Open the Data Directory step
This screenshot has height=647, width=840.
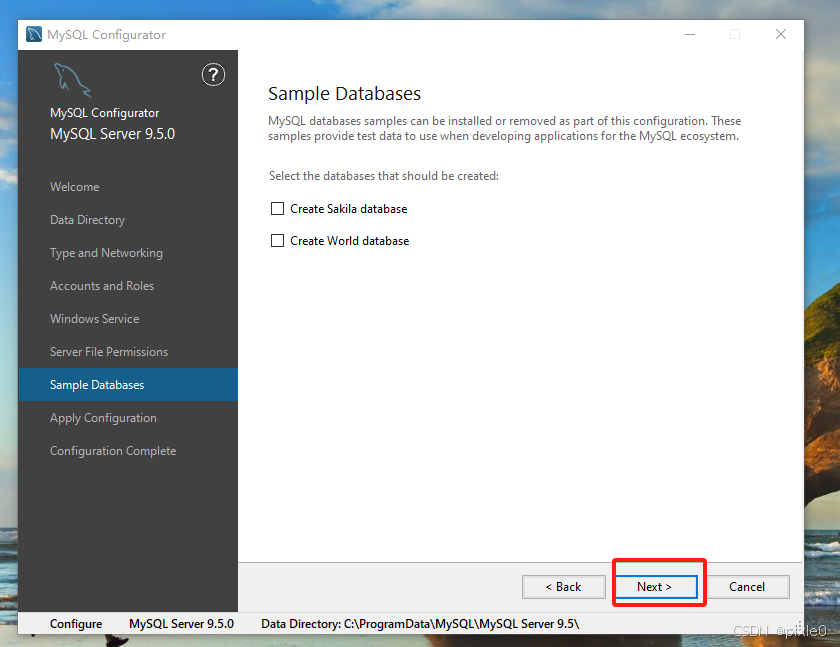point(87,220)
